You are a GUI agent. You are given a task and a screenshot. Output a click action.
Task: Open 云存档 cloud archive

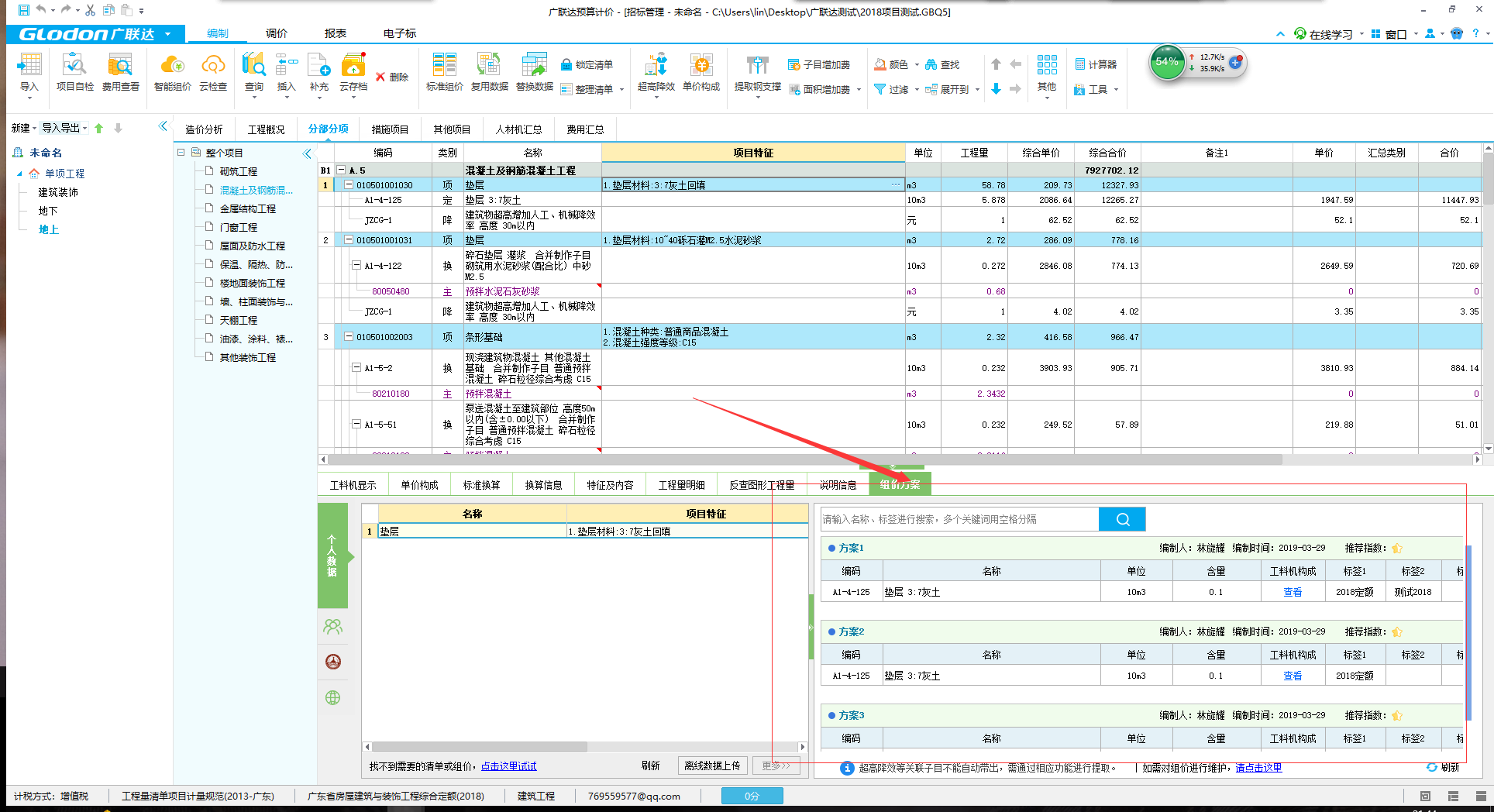click(x=353, y=72)
